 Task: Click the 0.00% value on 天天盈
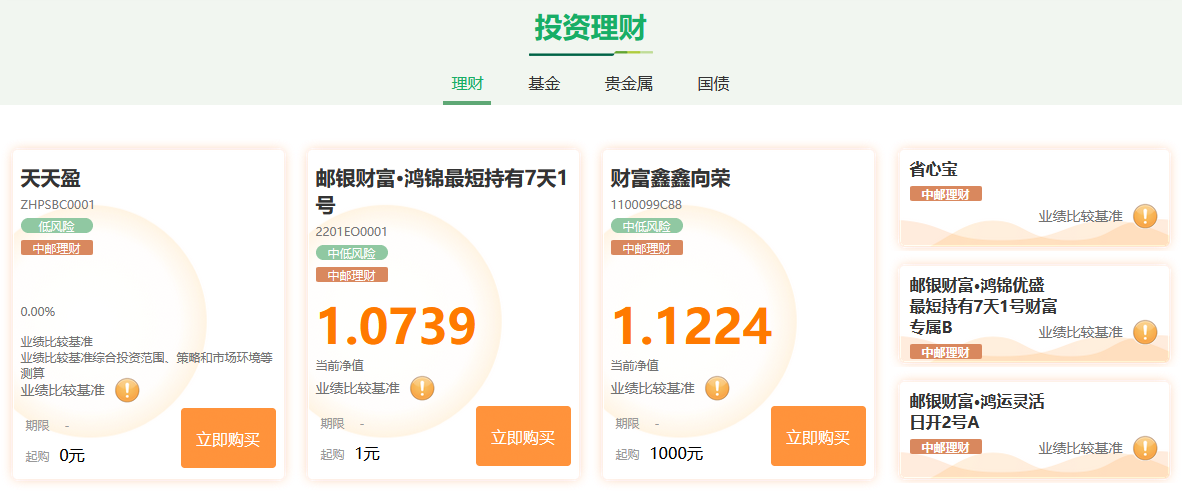(x=38, y=312)
